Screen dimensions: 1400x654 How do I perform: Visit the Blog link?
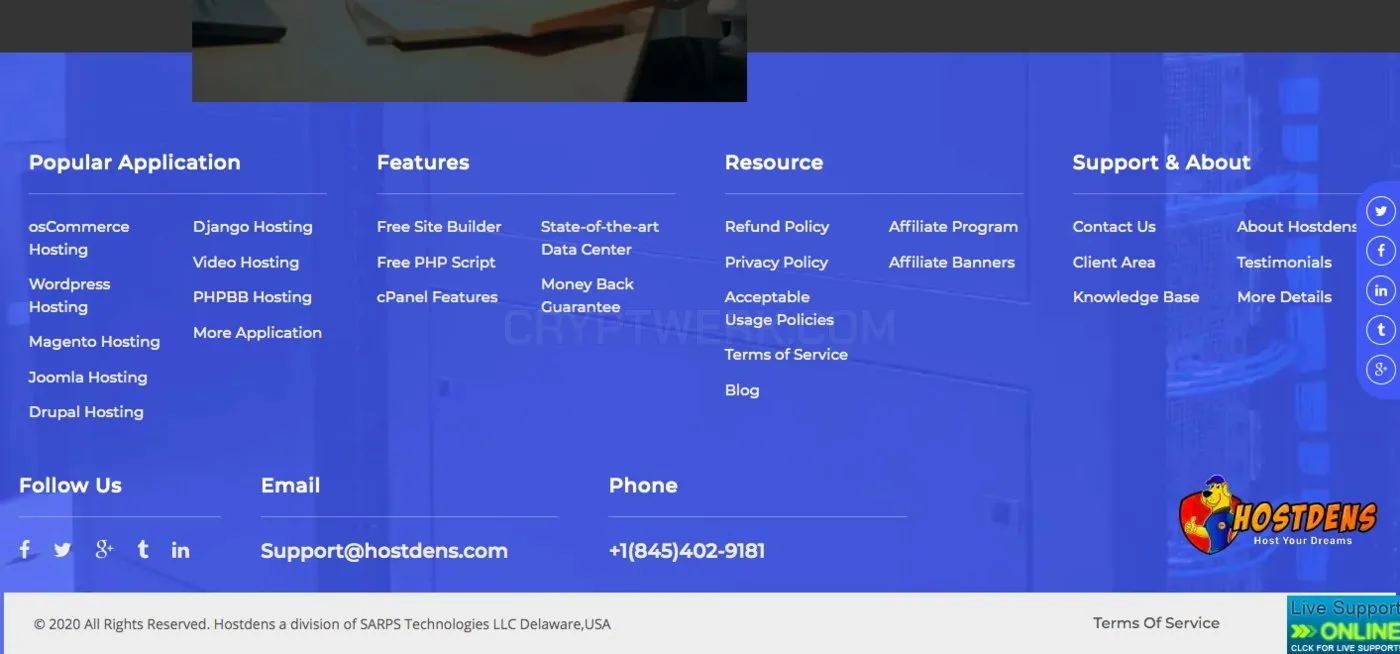coord(742,390)
